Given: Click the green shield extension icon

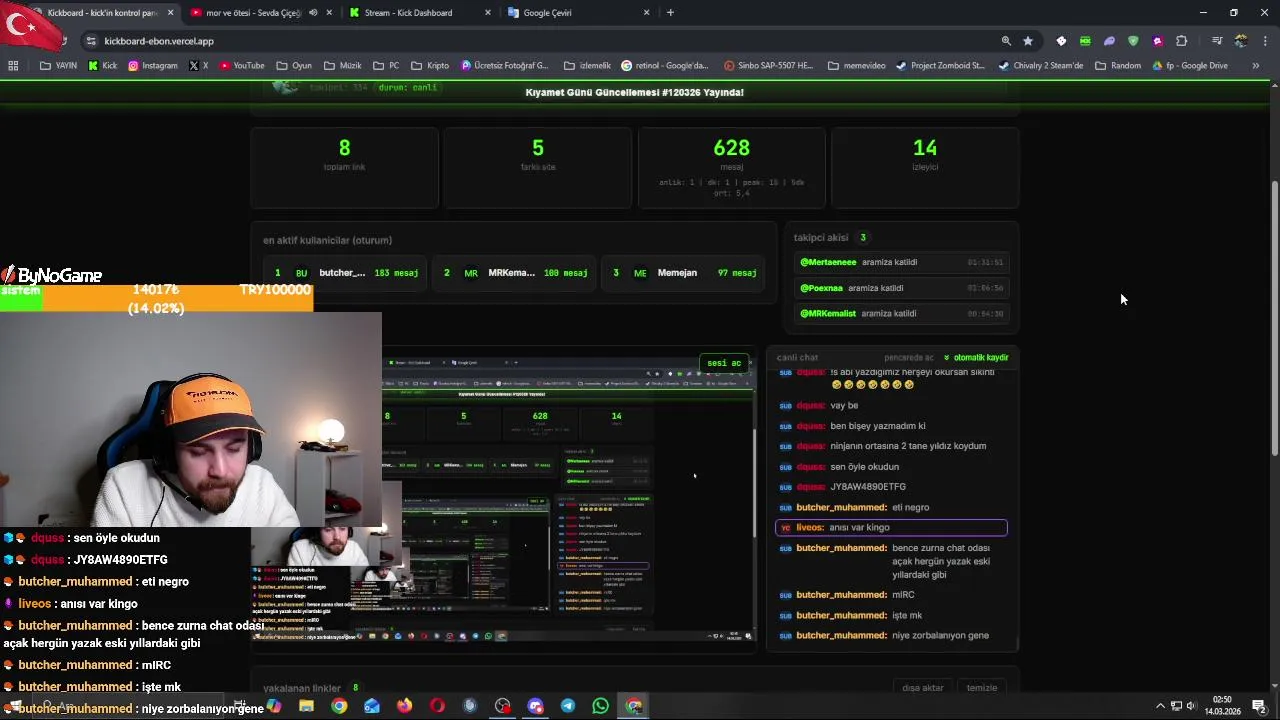Looking at the screenshot, I should [1133, 41].
